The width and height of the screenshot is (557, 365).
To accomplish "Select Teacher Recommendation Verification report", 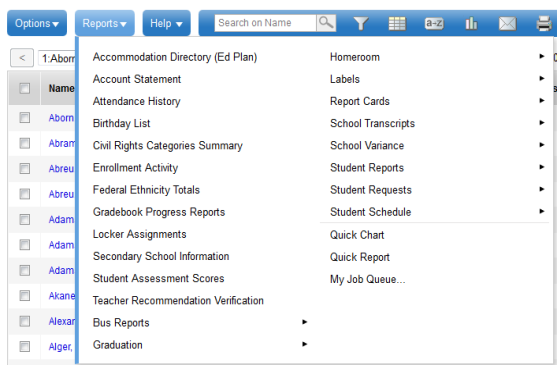I will tap(178, 301).
